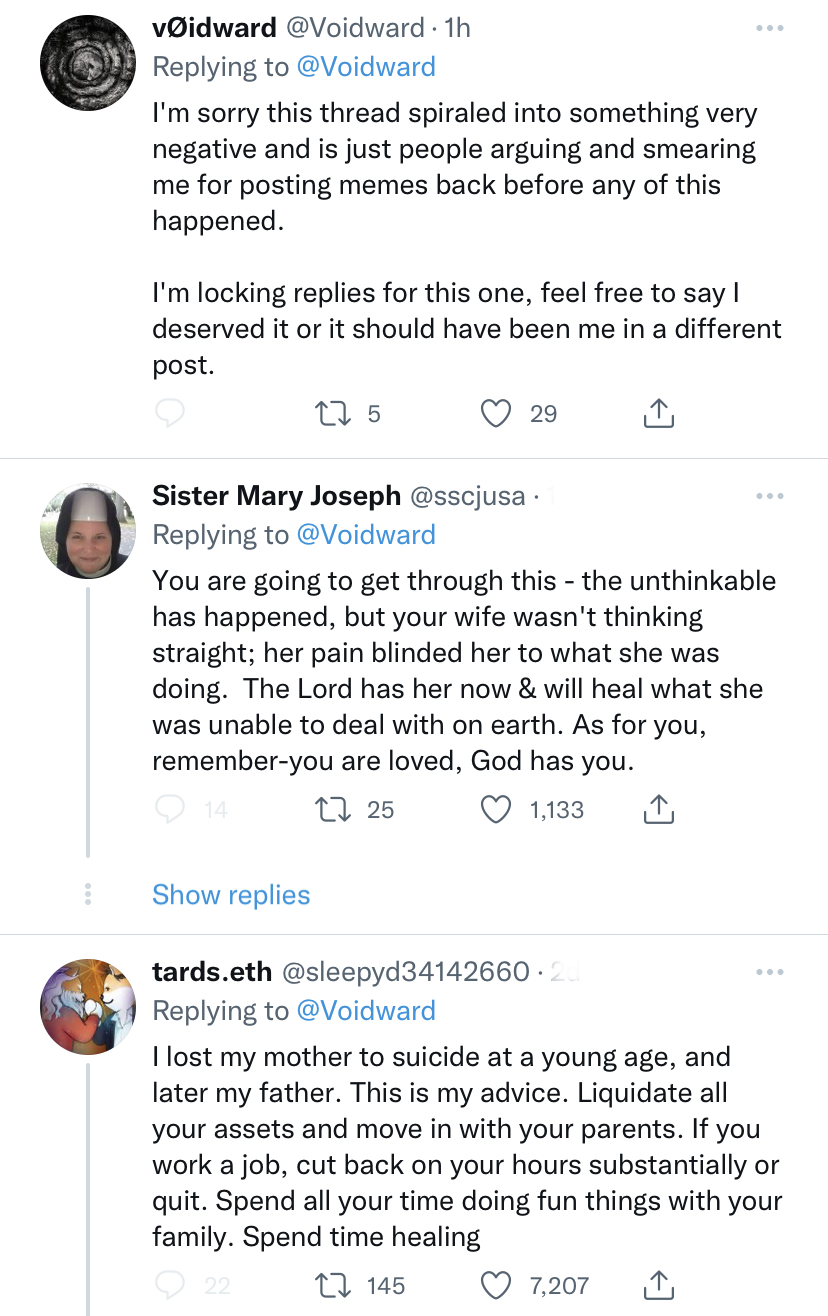Open more options on Sister Mary Joseph's tweet
This screenshot has height=1316, width=828.
[x=769, y=496]
